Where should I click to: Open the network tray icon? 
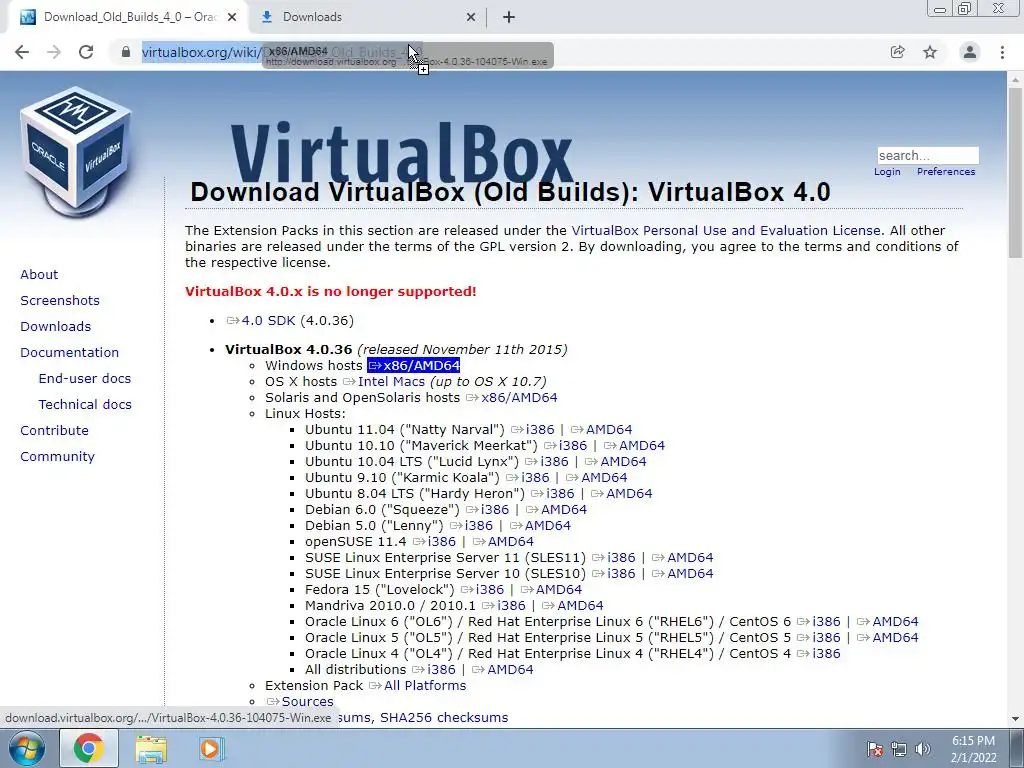(899, 749)
